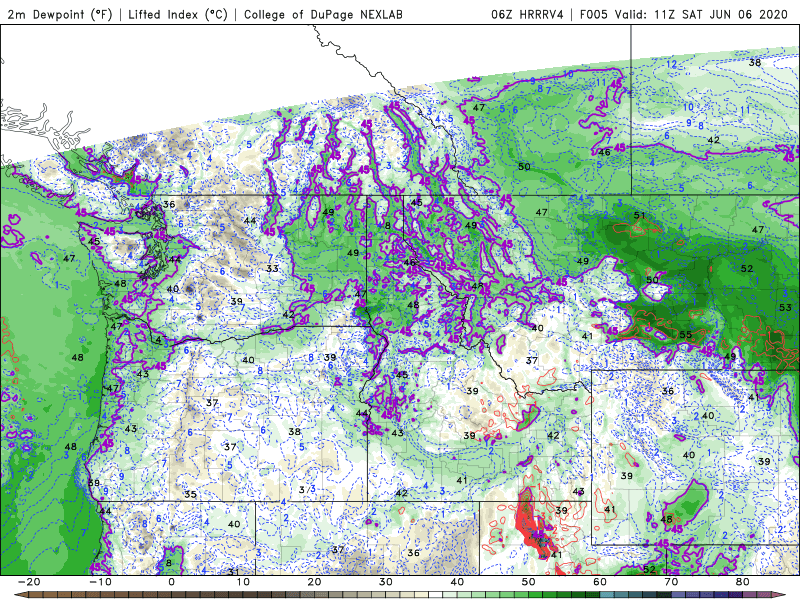Click the blue lifted index label 12
Viewport: 800px width, 600px height.
click(672, 64)
